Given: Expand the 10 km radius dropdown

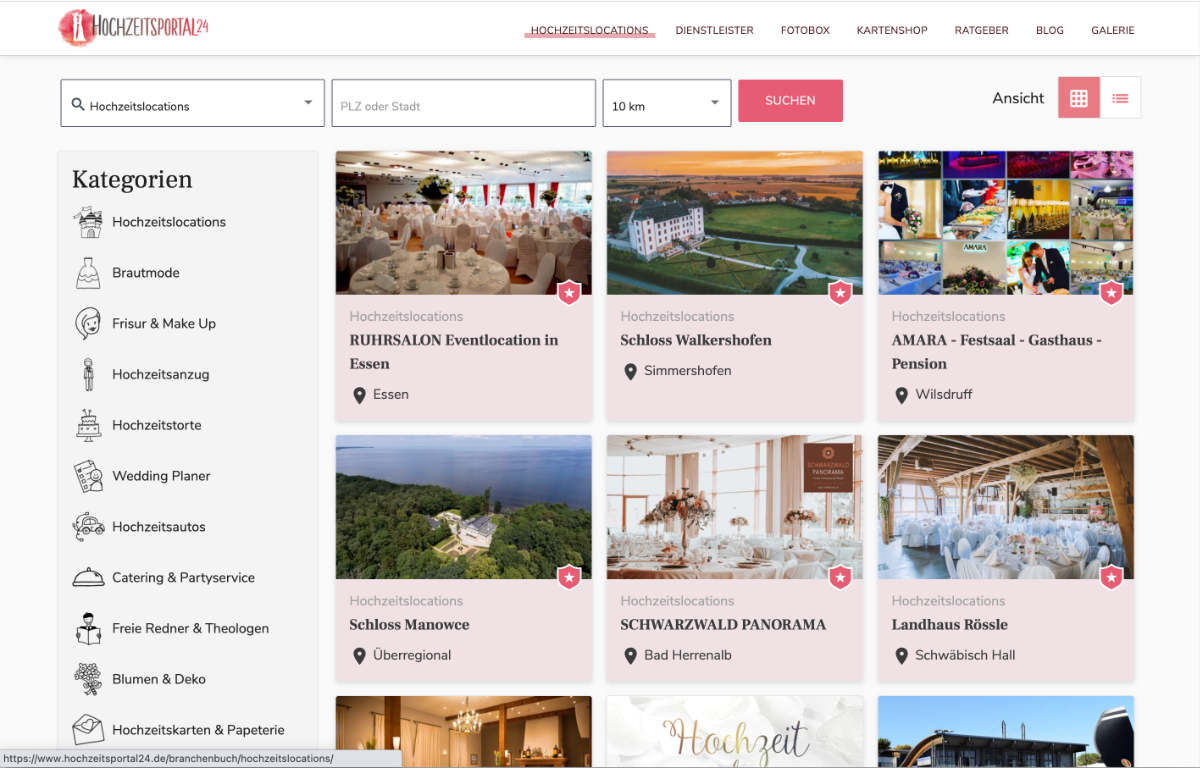Looking at the screenshot, I should click(666, 104).
